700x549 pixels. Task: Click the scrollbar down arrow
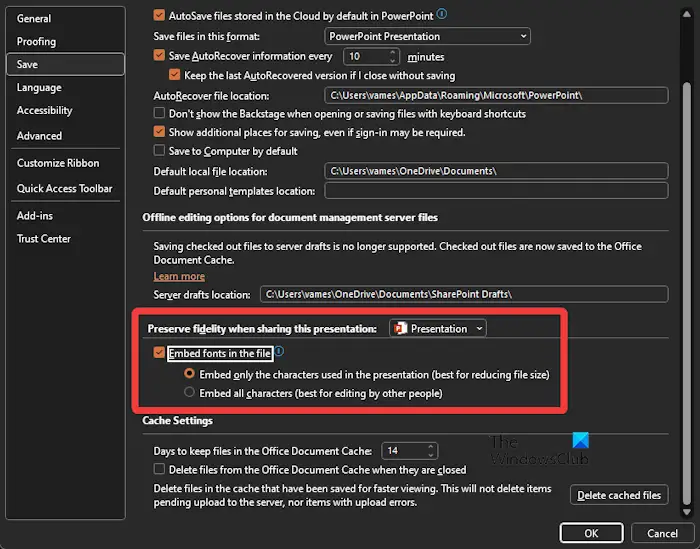click(x=687, y=512)
